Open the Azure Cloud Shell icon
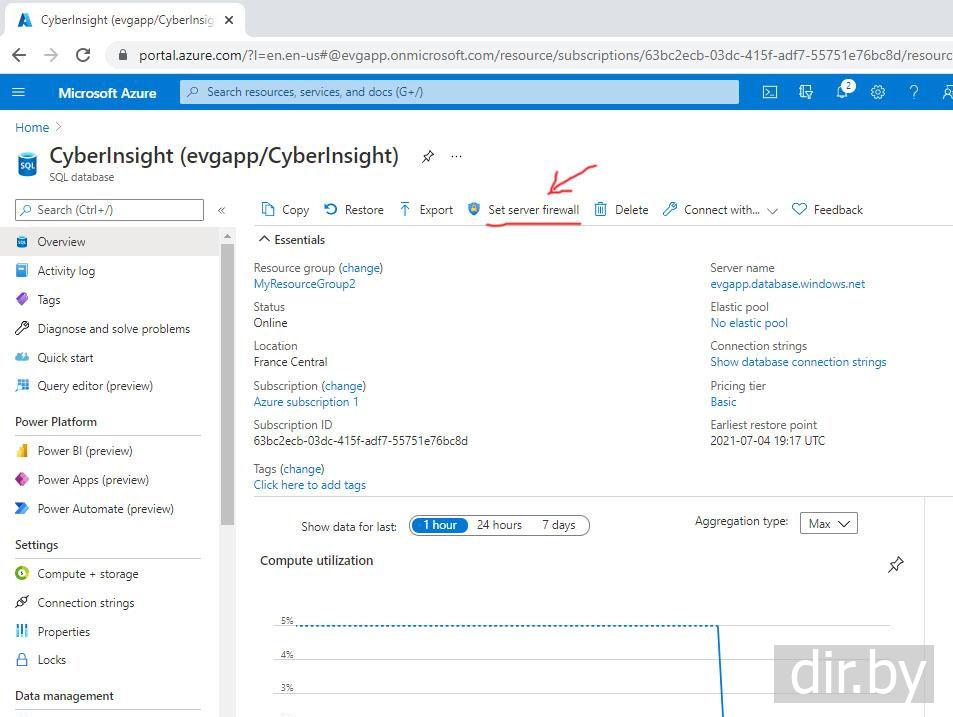Image resolution: width=953 pixels, height=717 pixels. coord(770,92)
